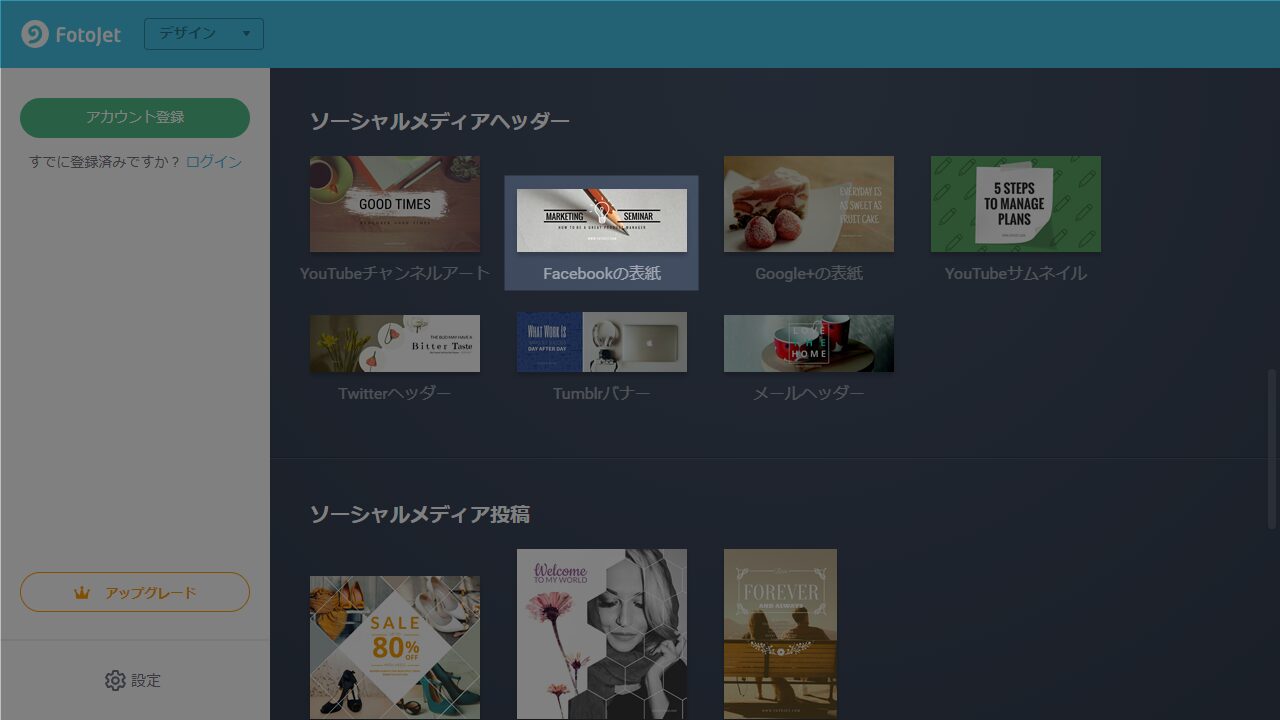This screenshot has width=1280, height=720.
Task: Open the Welcome to My World post template
Action: 602,634
